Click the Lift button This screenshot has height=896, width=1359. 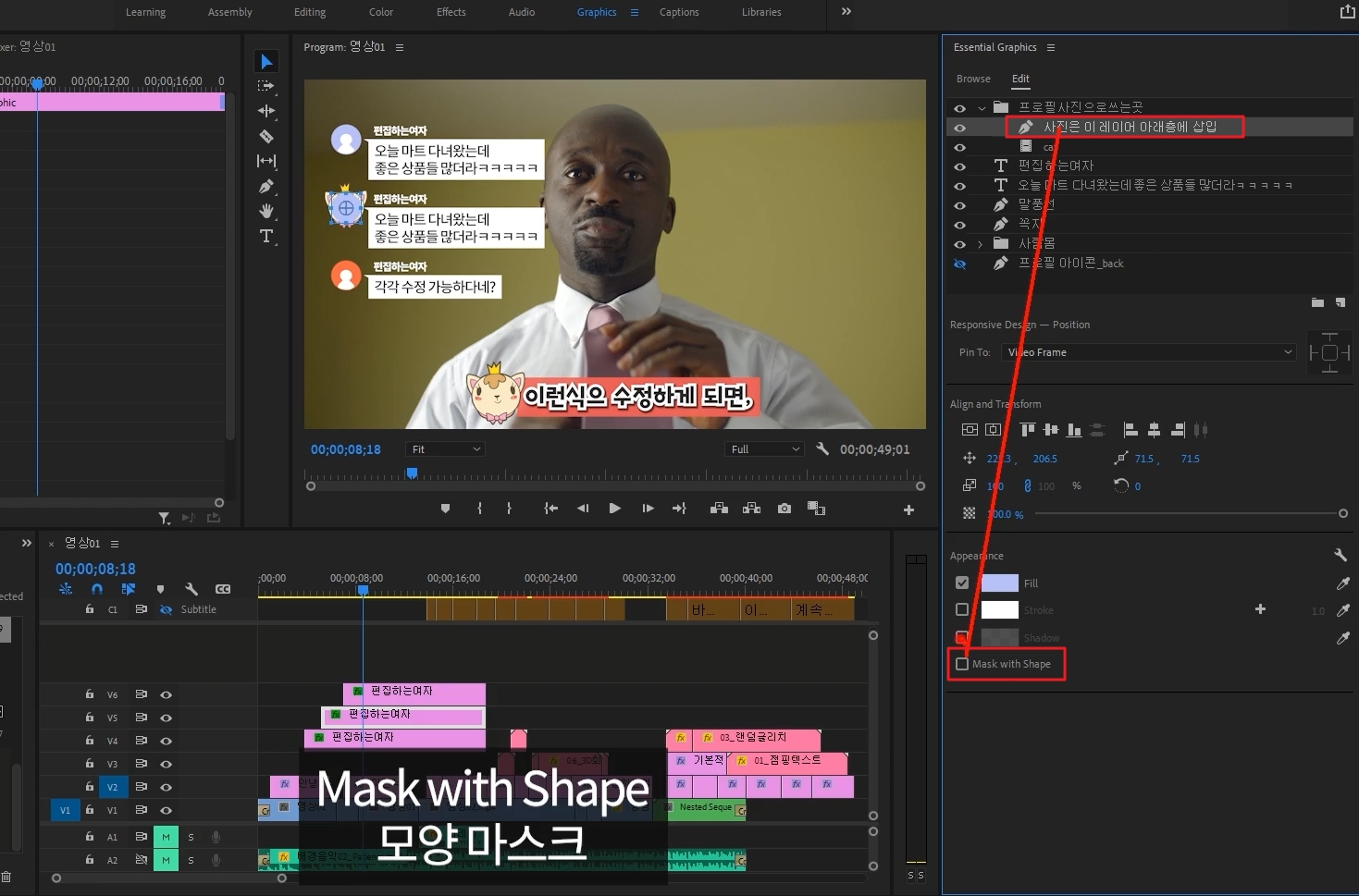[719, 509]
